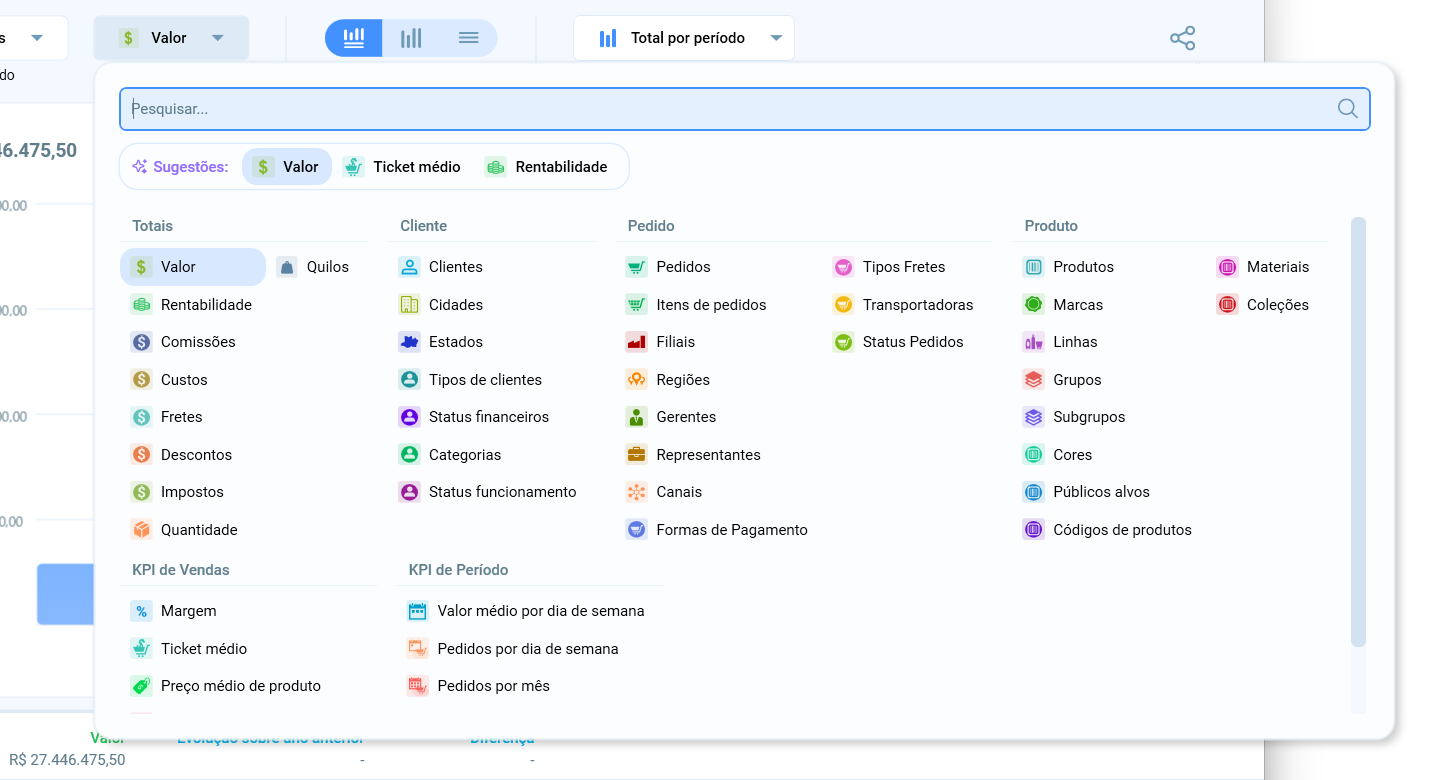Viewport: 1454px width, 780px height.
Task: Switch to grouped bar chart view icon
Action: point(411,38)
